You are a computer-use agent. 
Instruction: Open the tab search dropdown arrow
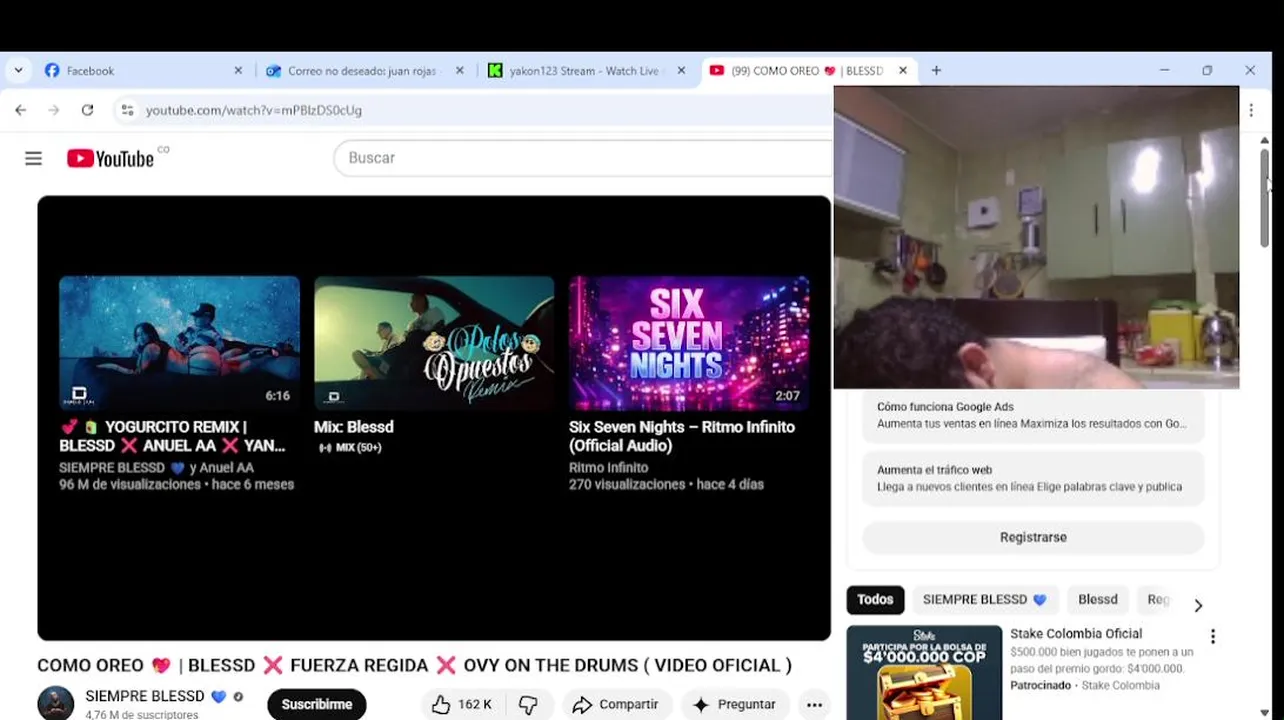pos(18,70)
